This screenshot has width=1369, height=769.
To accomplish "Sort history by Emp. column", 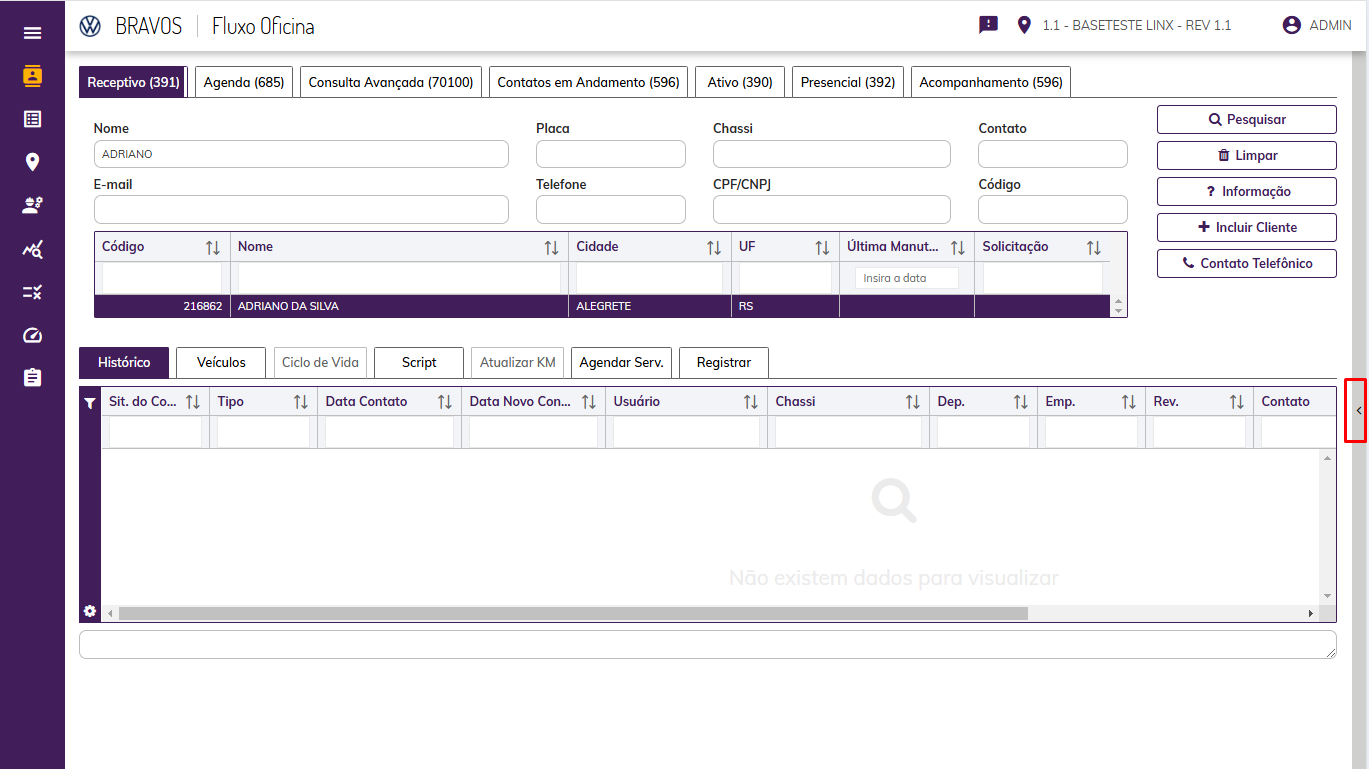I will coord(1128,402).
